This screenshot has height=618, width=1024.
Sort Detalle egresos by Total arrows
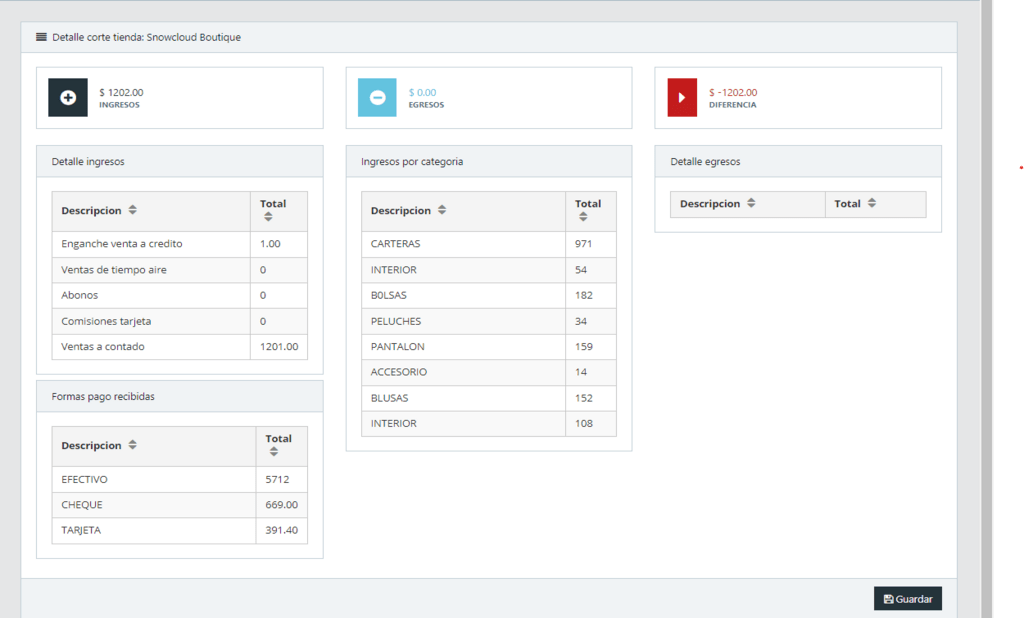coord(872,204)
